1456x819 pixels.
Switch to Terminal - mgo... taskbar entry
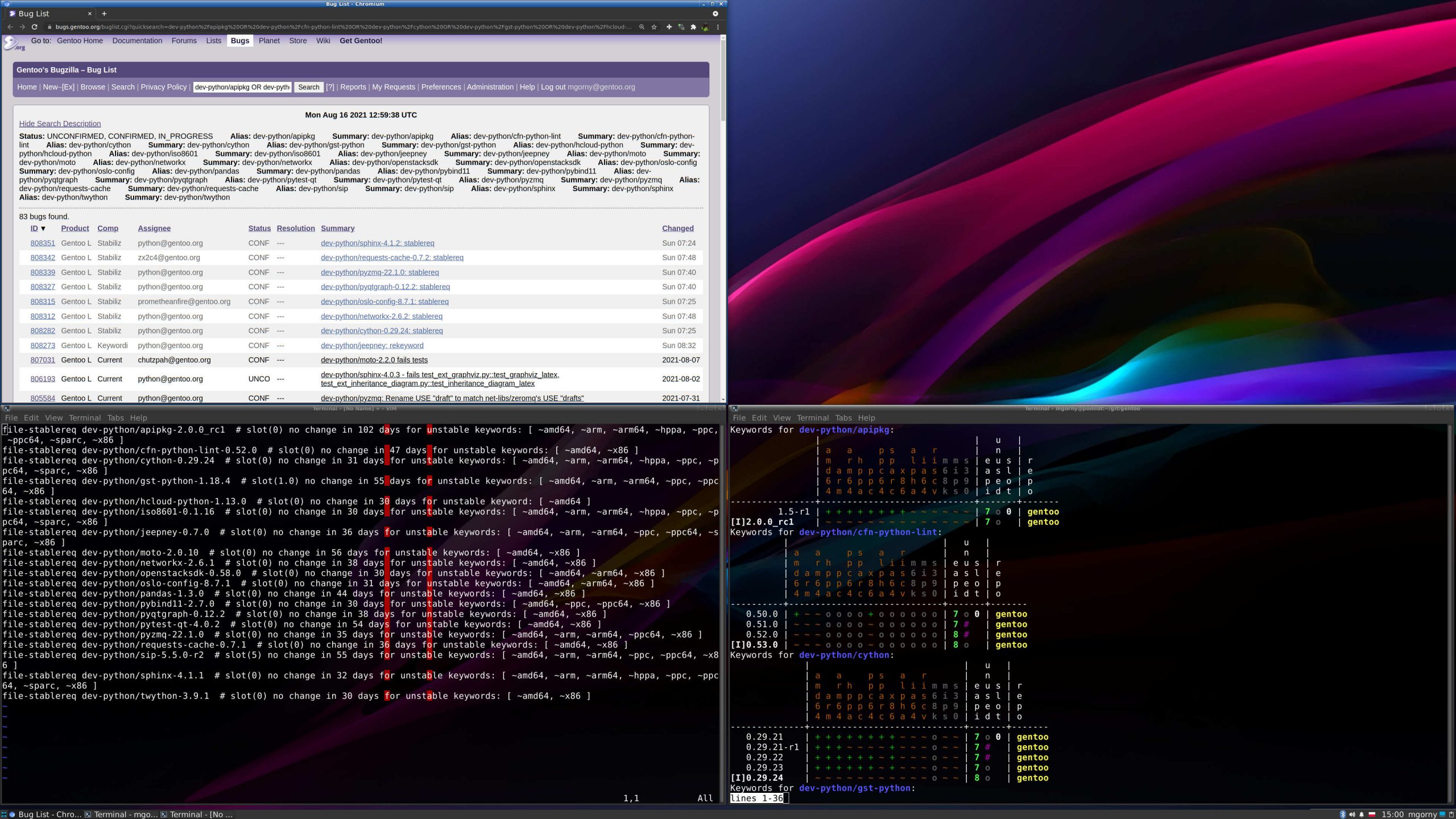tap(122, 814)
